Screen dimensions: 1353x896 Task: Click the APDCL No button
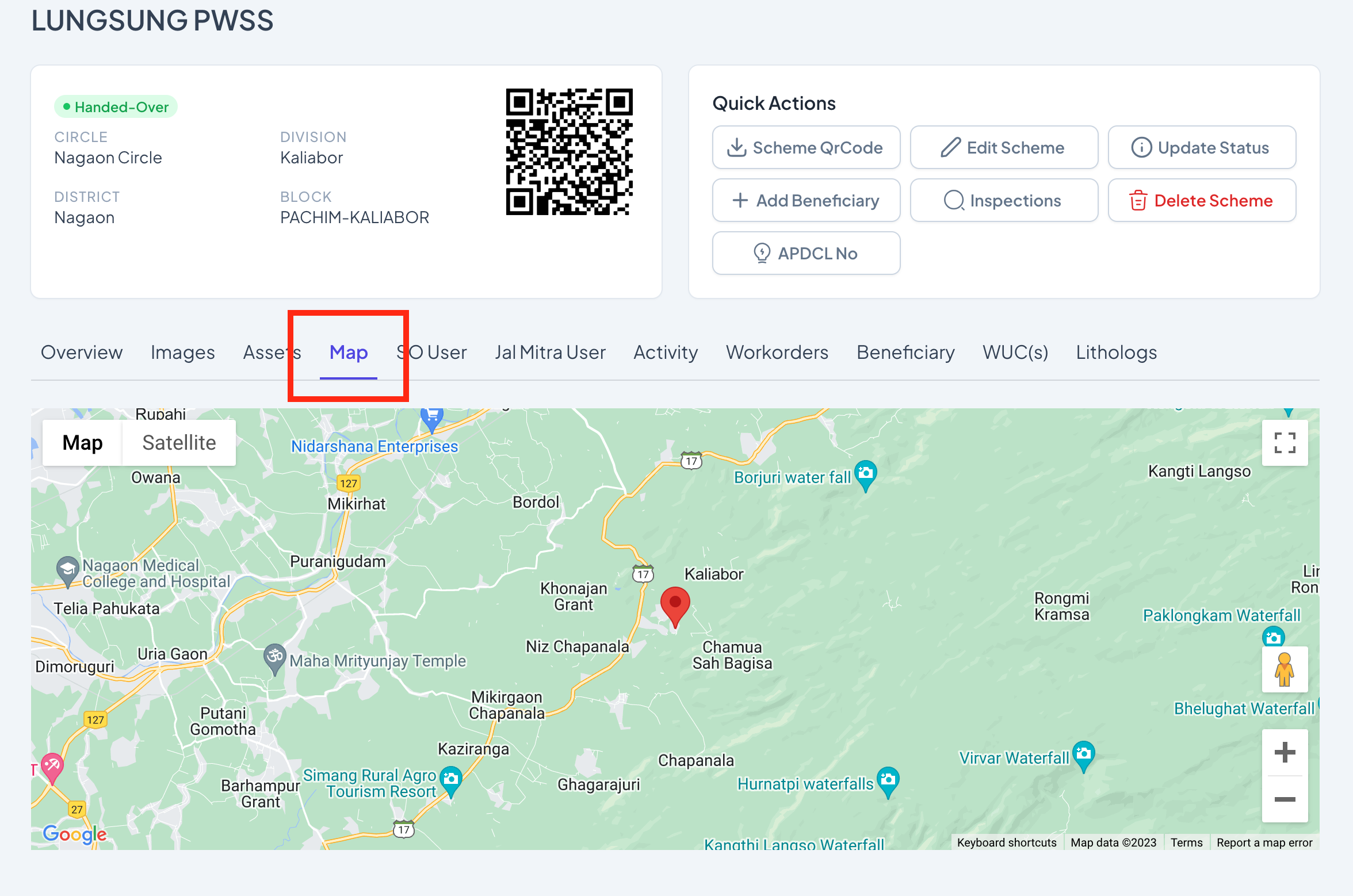coord(806,254)
